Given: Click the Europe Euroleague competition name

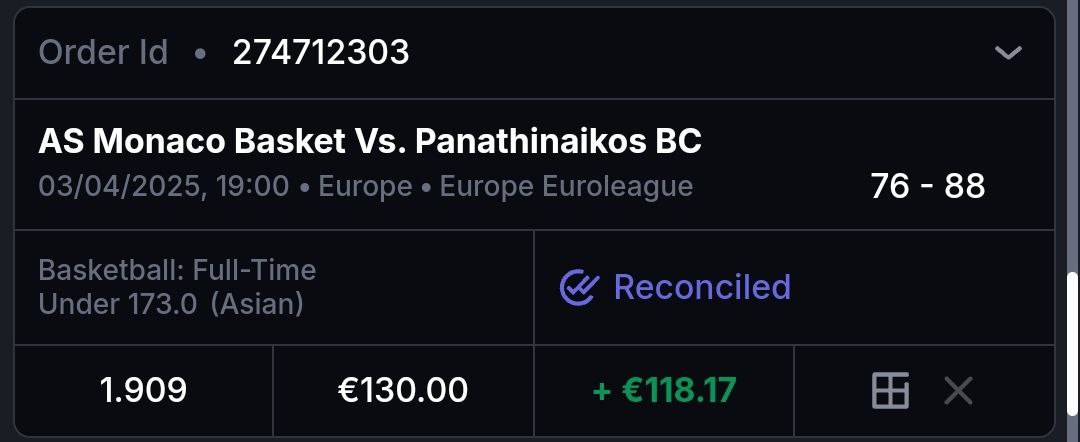Looking at the screenshot, I should point(566,186).
